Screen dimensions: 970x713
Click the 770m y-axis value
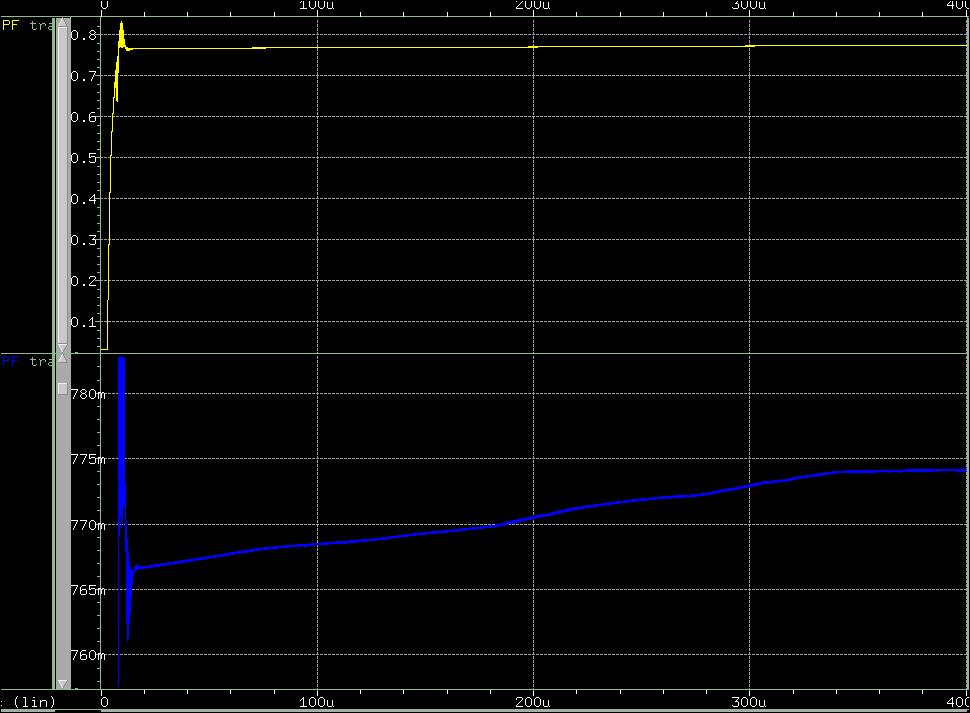click(88, 526)
